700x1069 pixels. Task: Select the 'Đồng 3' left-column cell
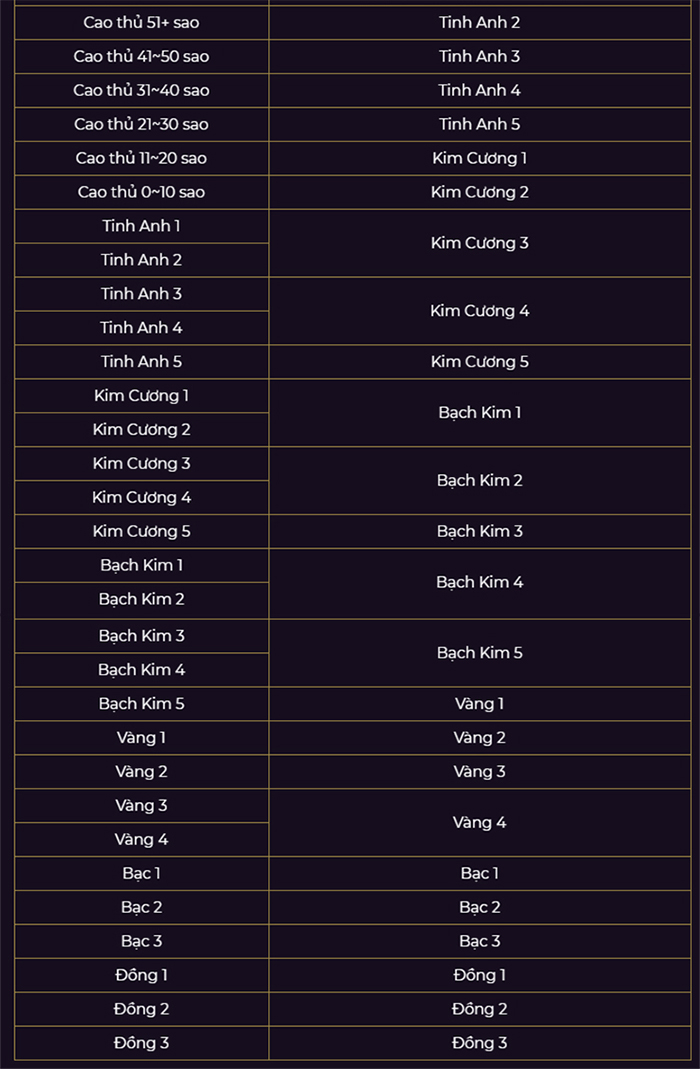[x=142, y=1044]
